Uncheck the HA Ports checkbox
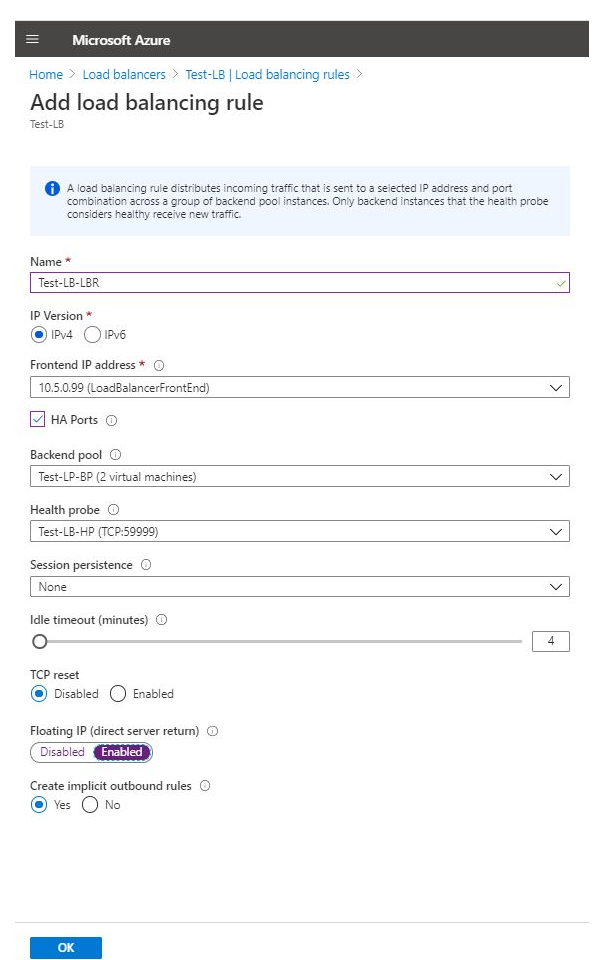 (x=38, y=420)
